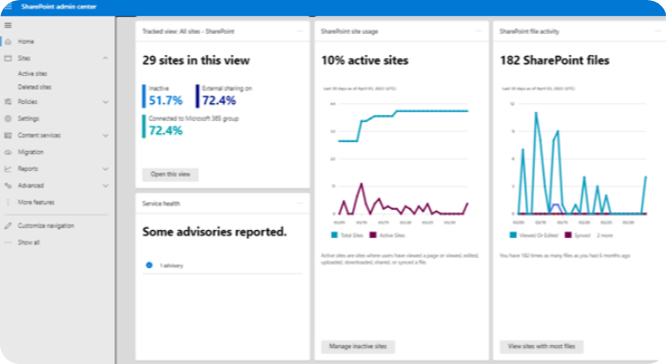Click Show all in navigation
The width and height of the screenshot is (667, 364).
(29, 242)
